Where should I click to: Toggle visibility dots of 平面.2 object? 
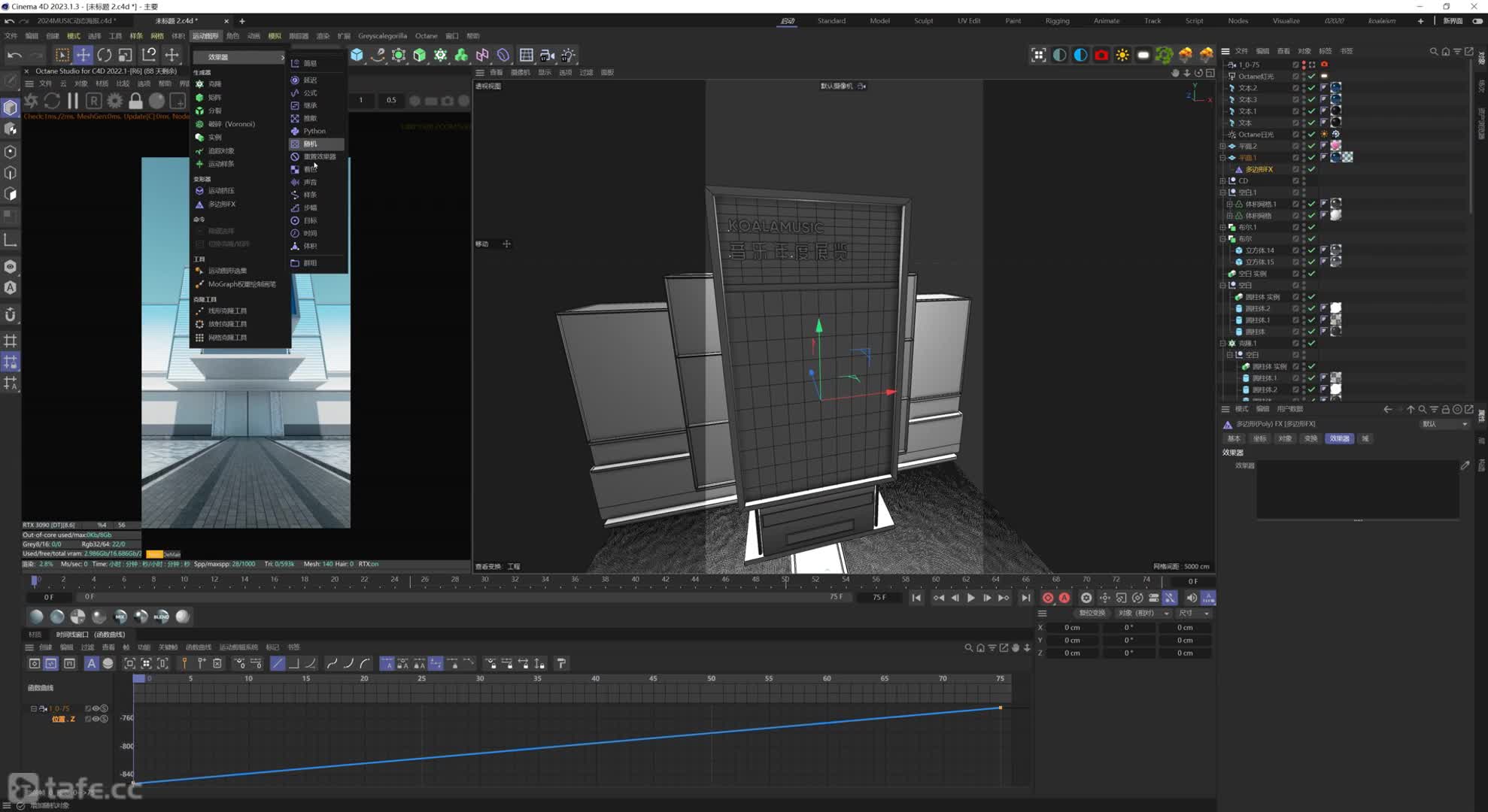pos(1304,146)
